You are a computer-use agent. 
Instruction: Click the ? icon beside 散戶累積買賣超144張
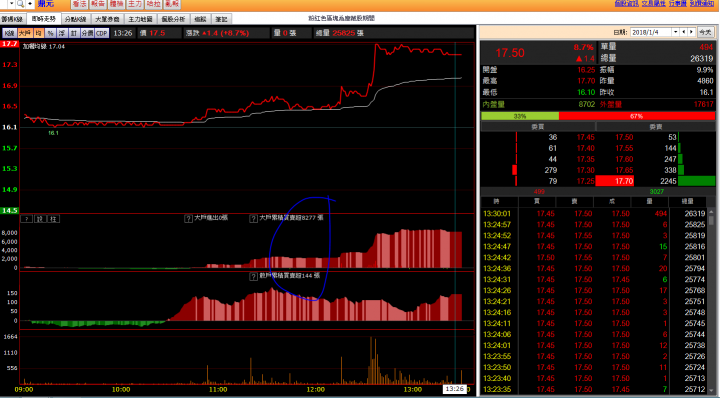pos(253,276)
